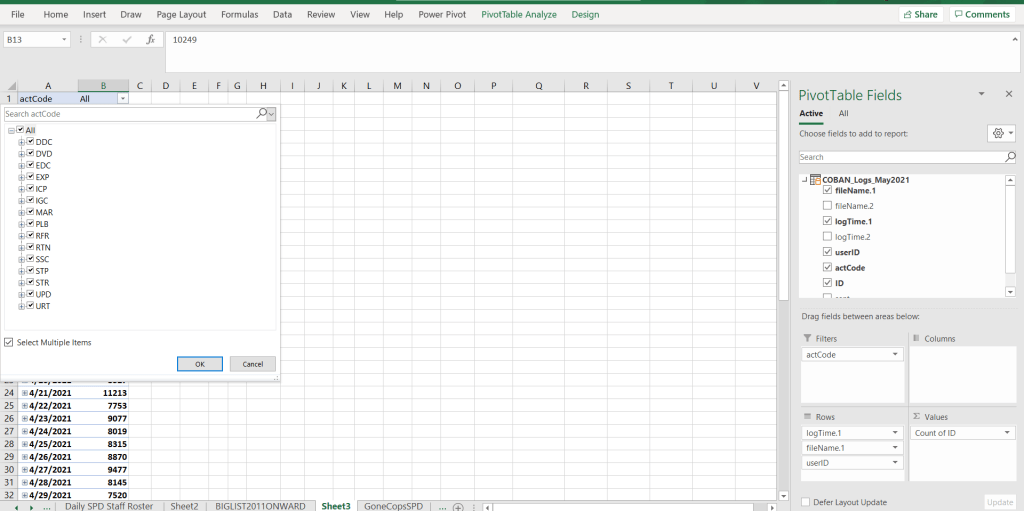Click the formula bar Cancel X icon
This screenshot has height=511, width=1024.
103,40
